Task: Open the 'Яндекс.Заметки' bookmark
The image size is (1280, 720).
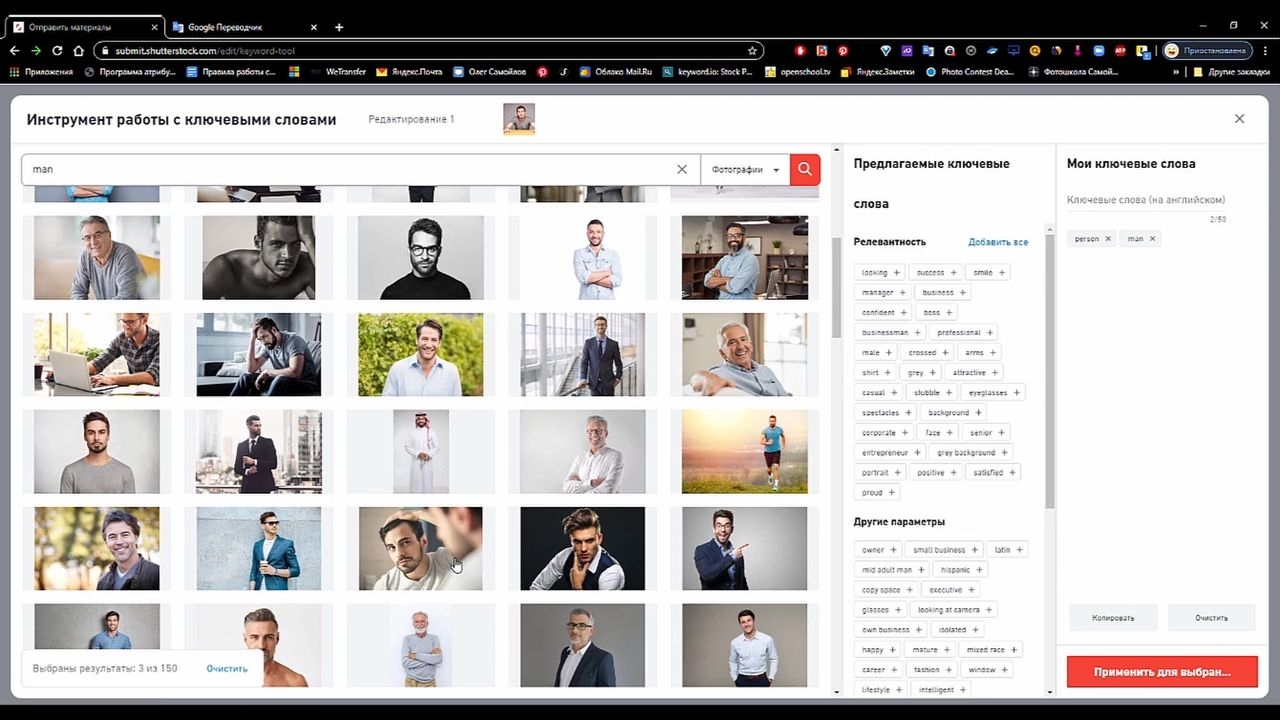Action: [879, 72]
